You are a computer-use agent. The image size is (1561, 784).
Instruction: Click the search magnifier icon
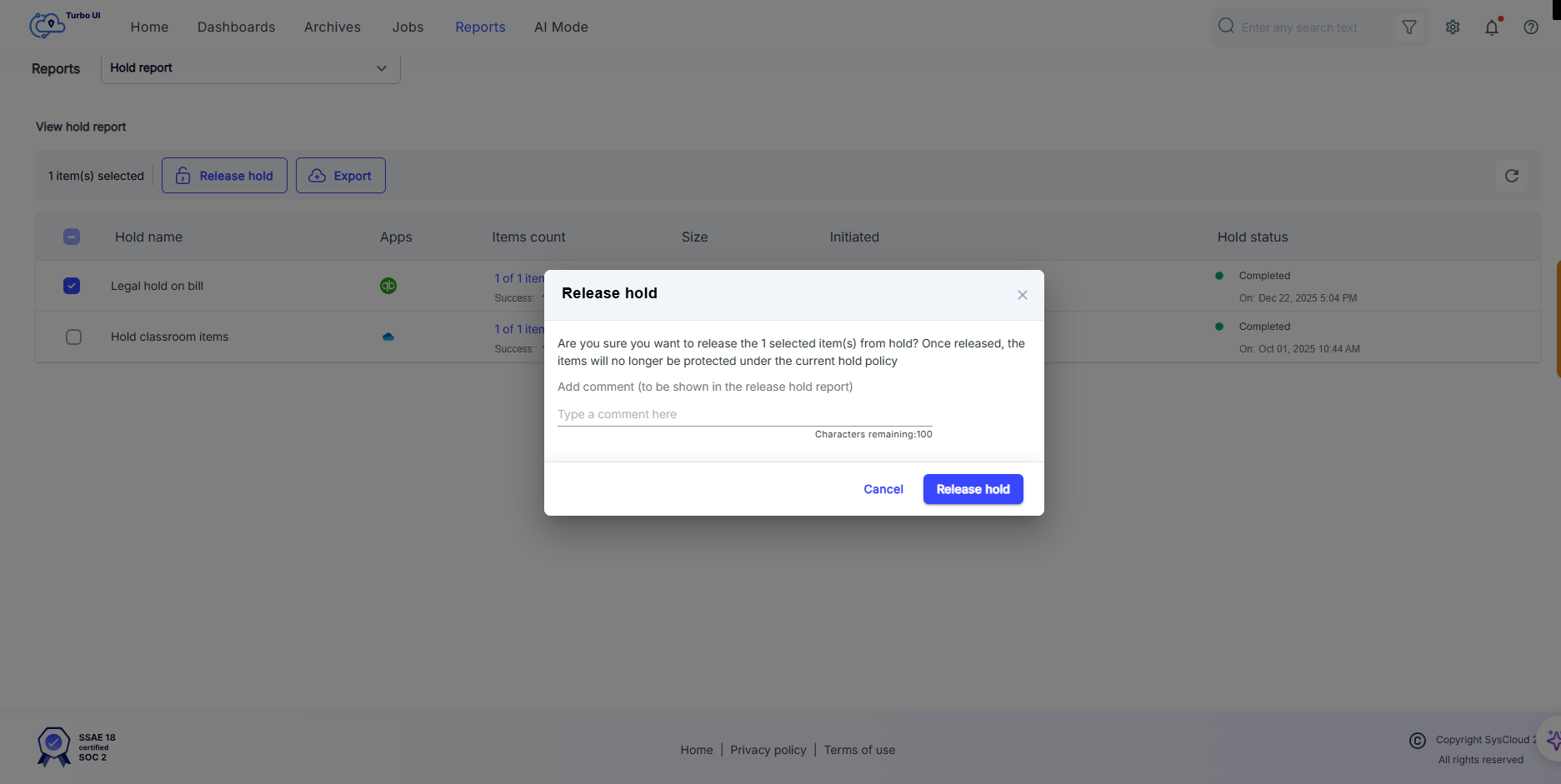point(1226,27)
